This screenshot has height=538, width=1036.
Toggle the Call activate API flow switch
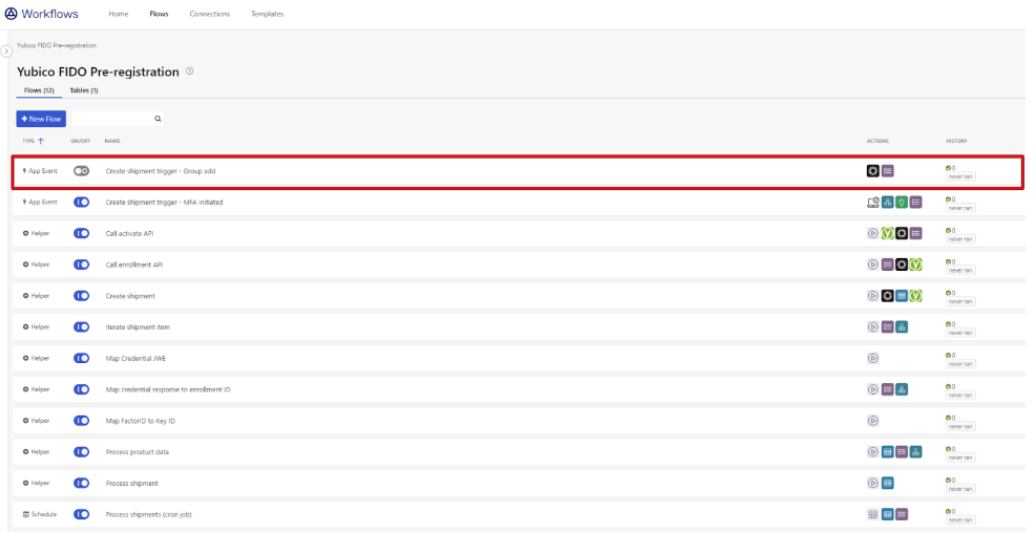click(81, 233)
